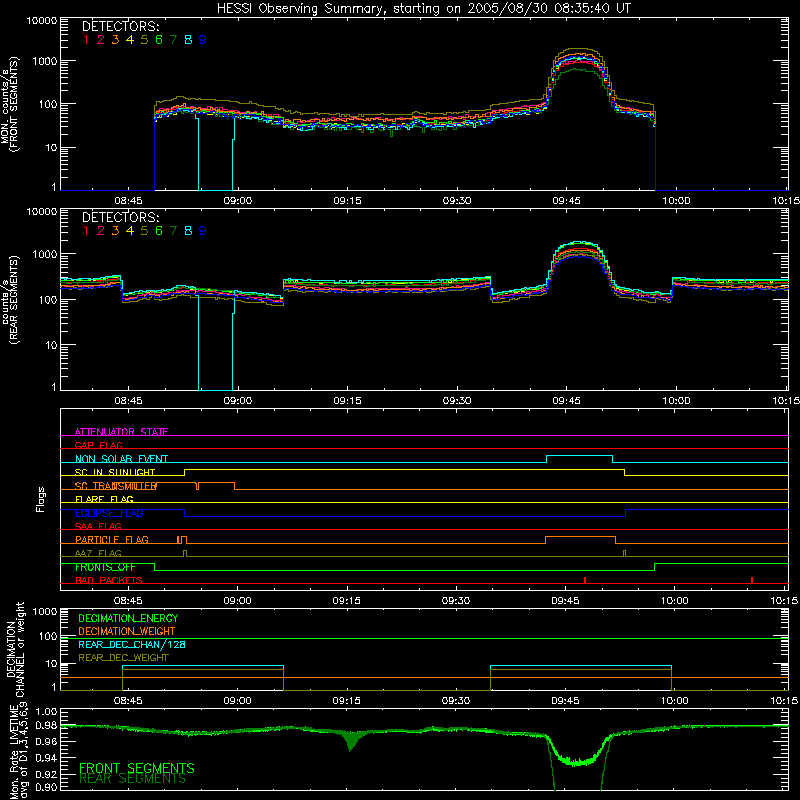Click the HESSI Observing Summary title text
This screenshot has height=800, width=800.
(x=423, y=9)
